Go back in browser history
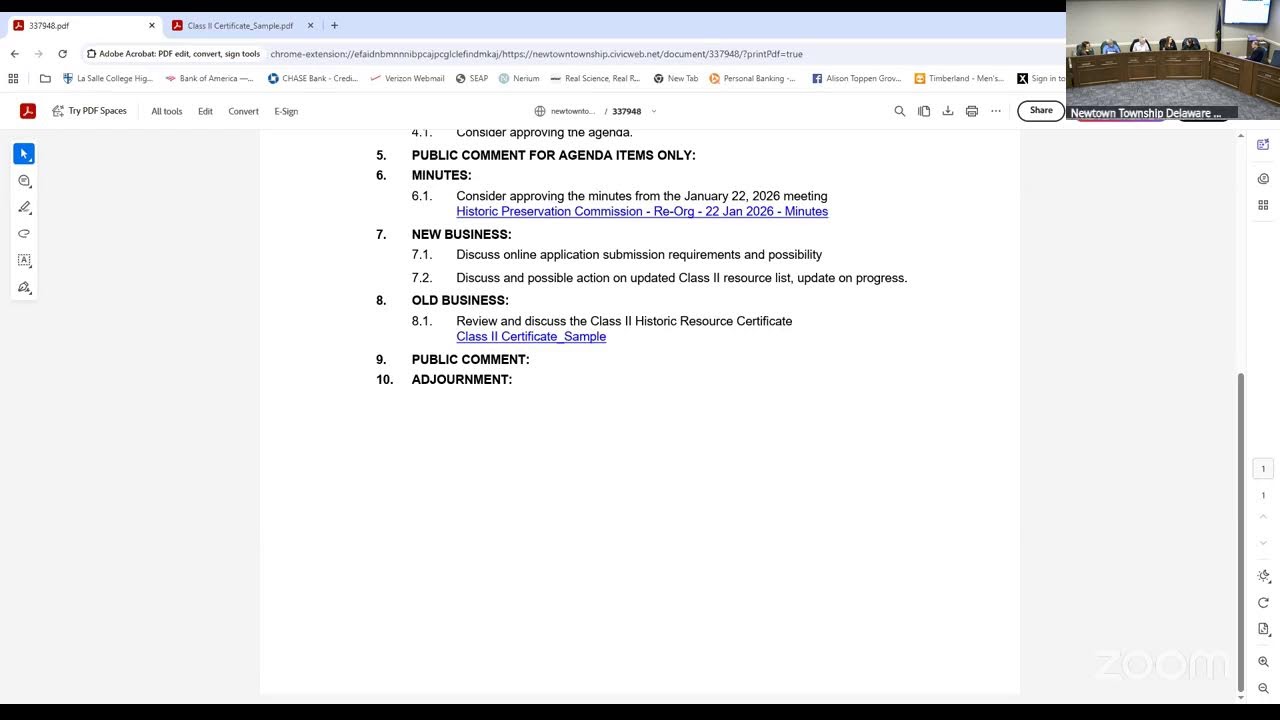The image size is (1280, 720). [x=14, y=54]
